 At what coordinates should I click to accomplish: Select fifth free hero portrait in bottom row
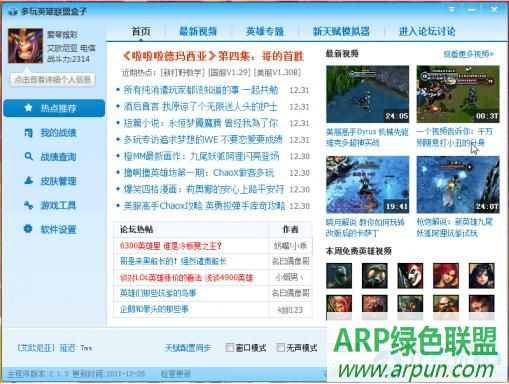tap(482, 307)
